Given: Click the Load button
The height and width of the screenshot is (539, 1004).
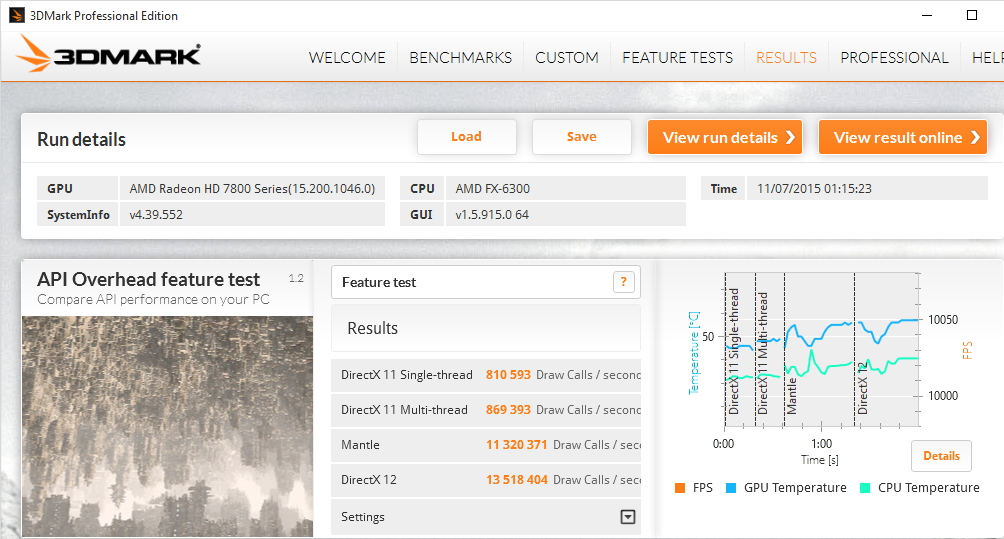Looking at the screenshot, I should pyautogui.click(x=467, y=137).
